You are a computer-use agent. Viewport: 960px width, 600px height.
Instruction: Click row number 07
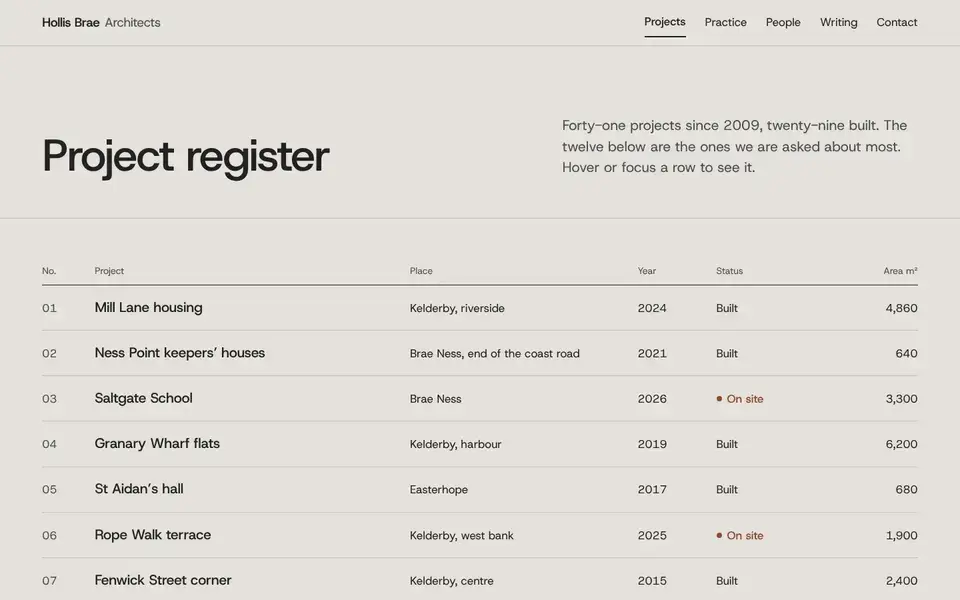[49, 580]
